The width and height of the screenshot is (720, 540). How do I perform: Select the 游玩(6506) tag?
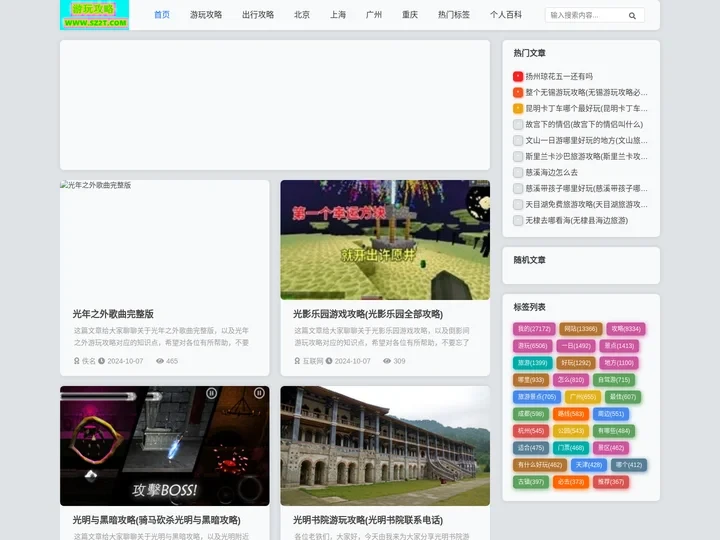(532, 346)
